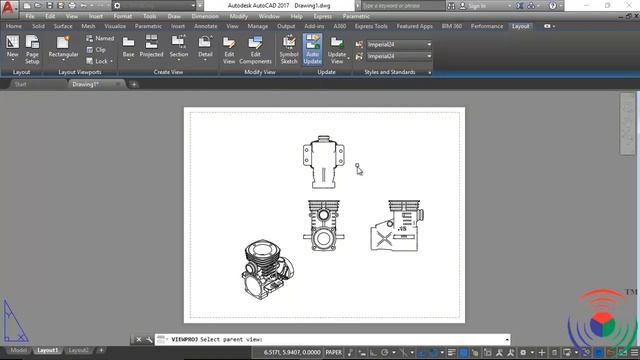This screenshot has height=360, width=640.
Task: Click the Edit Components tool
Action: pyautogui.click(x=255, y=49)
